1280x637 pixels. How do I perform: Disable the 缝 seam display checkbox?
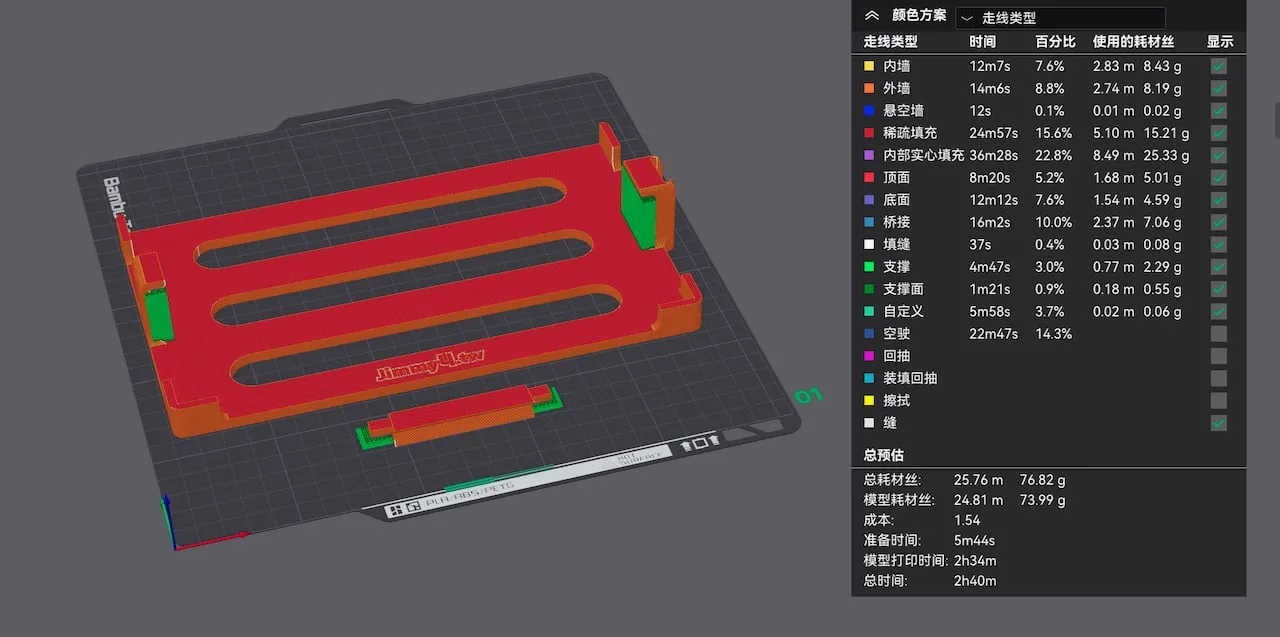tap(1219, 423)
